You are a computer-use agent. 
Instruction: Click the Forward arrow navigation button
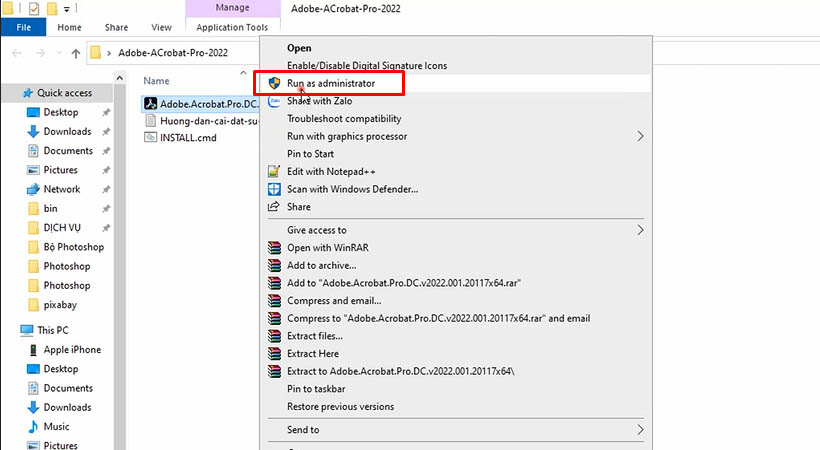point(40,53)
